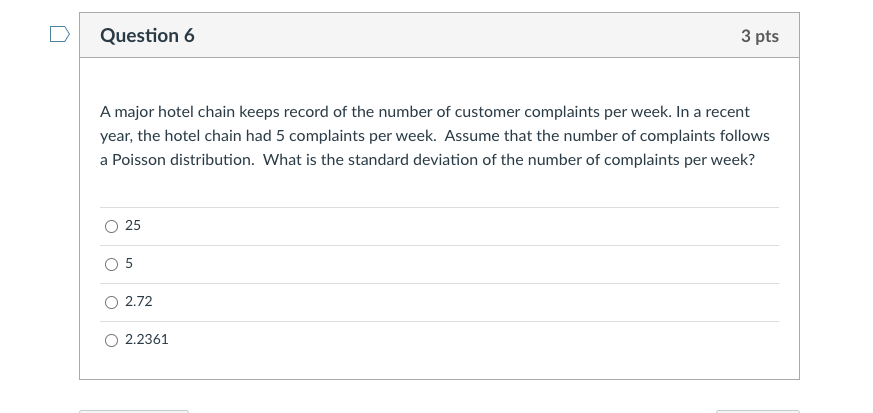The image size is (873, 413).
Task: Mark the 2.2361 radio button
Action: pyautogui.click(x=111, y=340)
